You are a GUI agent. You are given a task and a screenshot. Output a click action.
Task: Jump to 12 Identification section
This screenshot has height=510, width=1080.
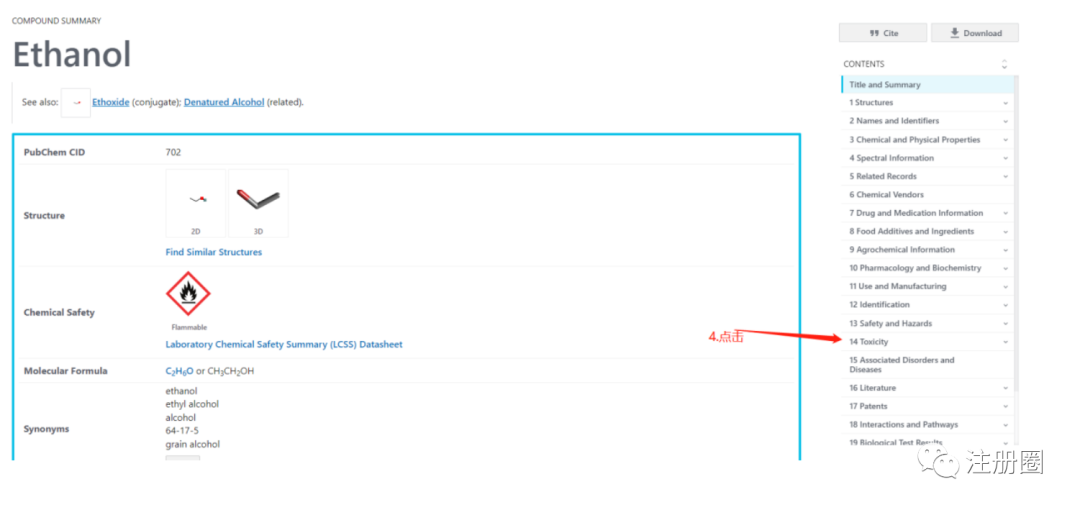coord(879,304)
